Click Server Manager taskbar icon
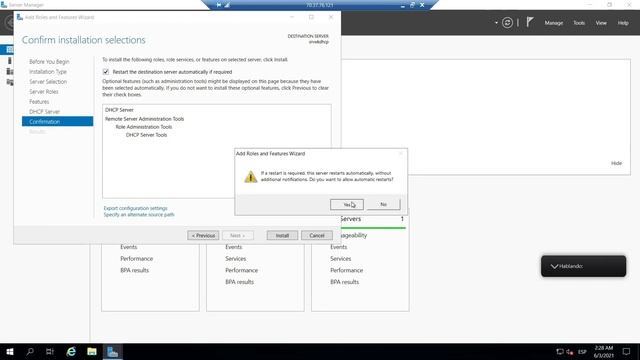 coord(112,351)
